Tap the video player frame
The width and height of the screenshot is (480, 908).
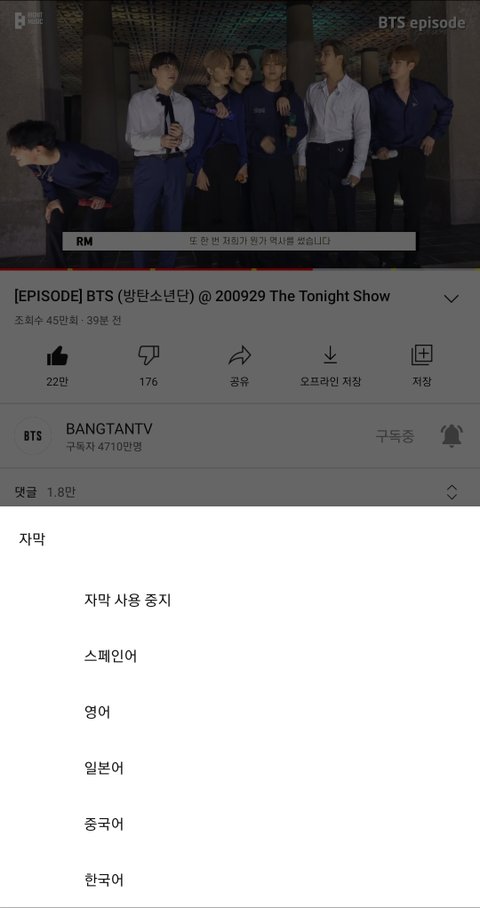240,134
